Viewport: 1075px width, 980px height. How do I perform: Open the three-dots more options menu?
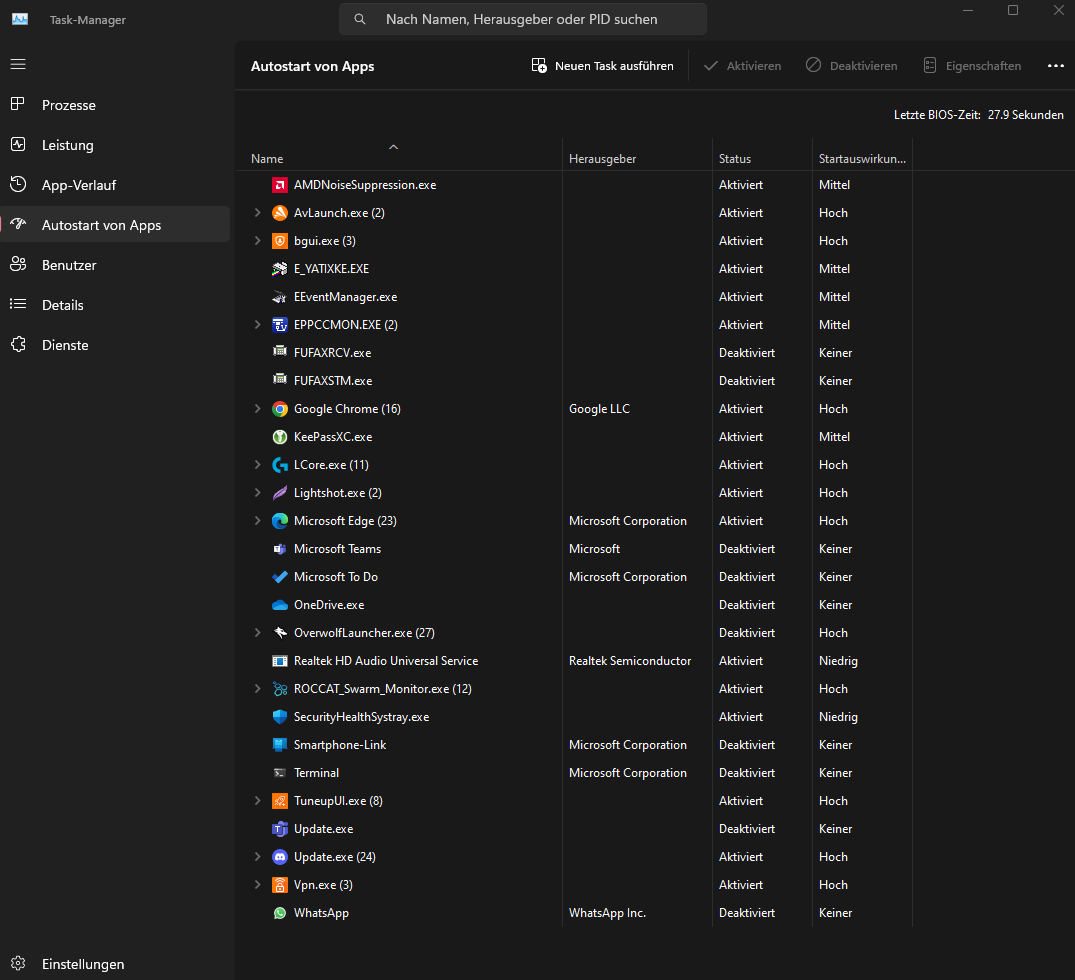(1056, 66)
